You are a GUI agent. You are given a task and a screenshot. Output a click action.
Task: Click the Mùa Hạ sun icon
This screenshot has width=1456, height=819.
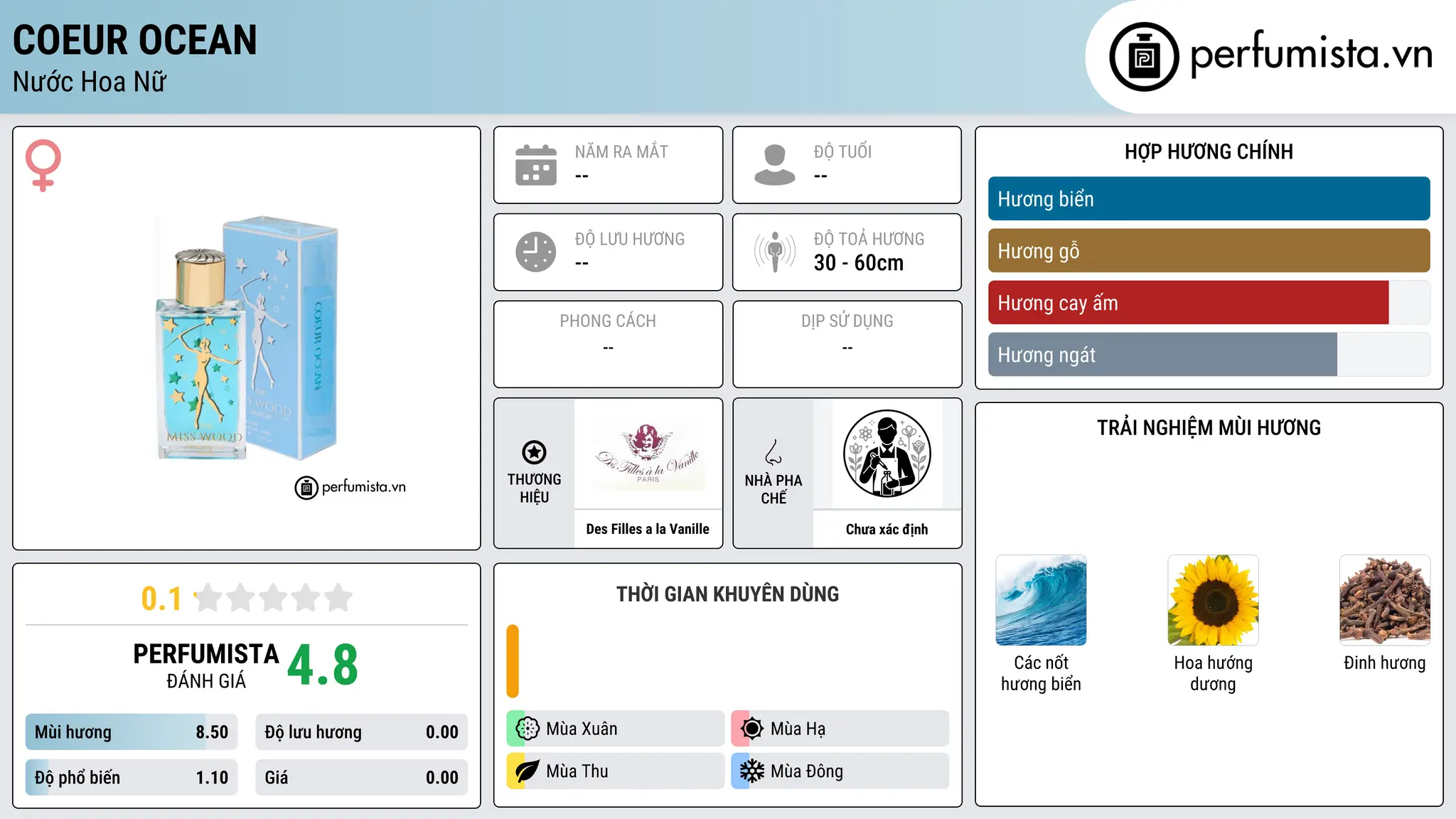pos(752,729)
